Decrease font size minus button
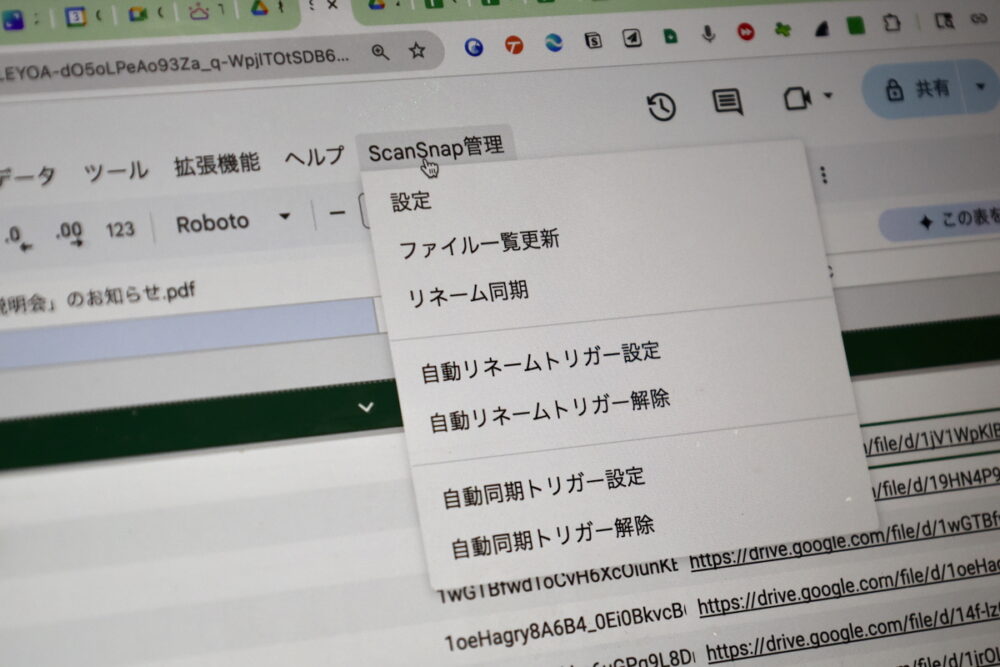Screen dimensions: 1000x667 (x=337, y=212)
